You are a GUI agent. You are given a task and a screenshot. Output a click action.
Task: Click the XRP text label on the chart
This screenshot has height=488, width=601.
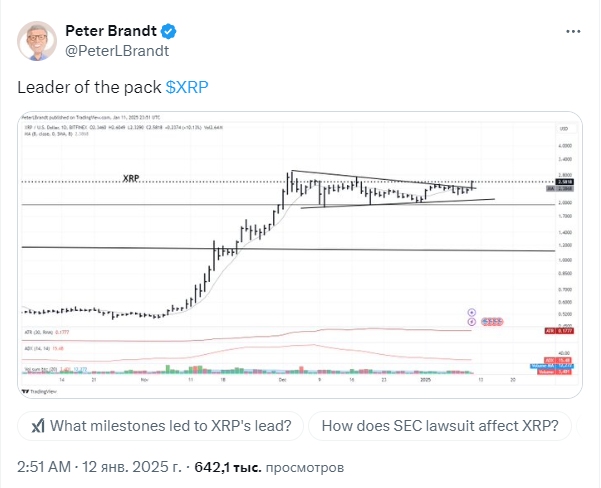click(130, 178)
